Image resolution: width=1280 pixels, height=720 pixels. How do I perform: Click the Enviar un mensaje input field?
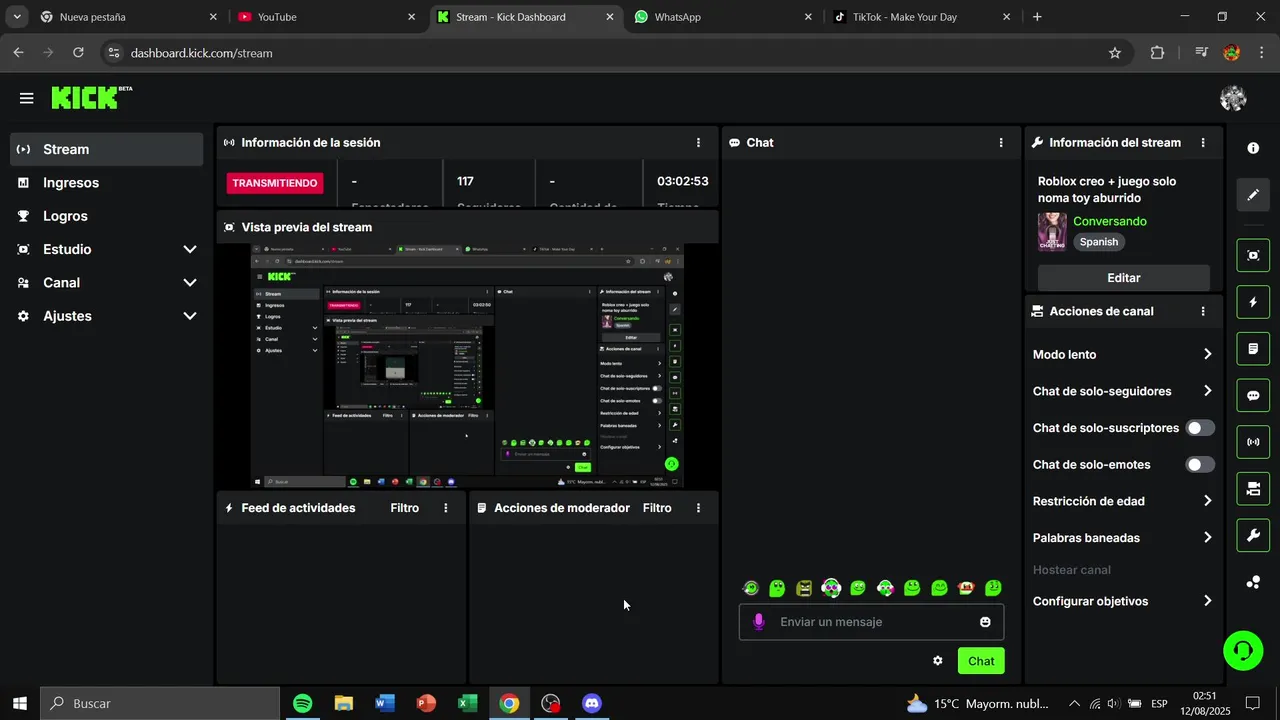click(x=871, y=622)
